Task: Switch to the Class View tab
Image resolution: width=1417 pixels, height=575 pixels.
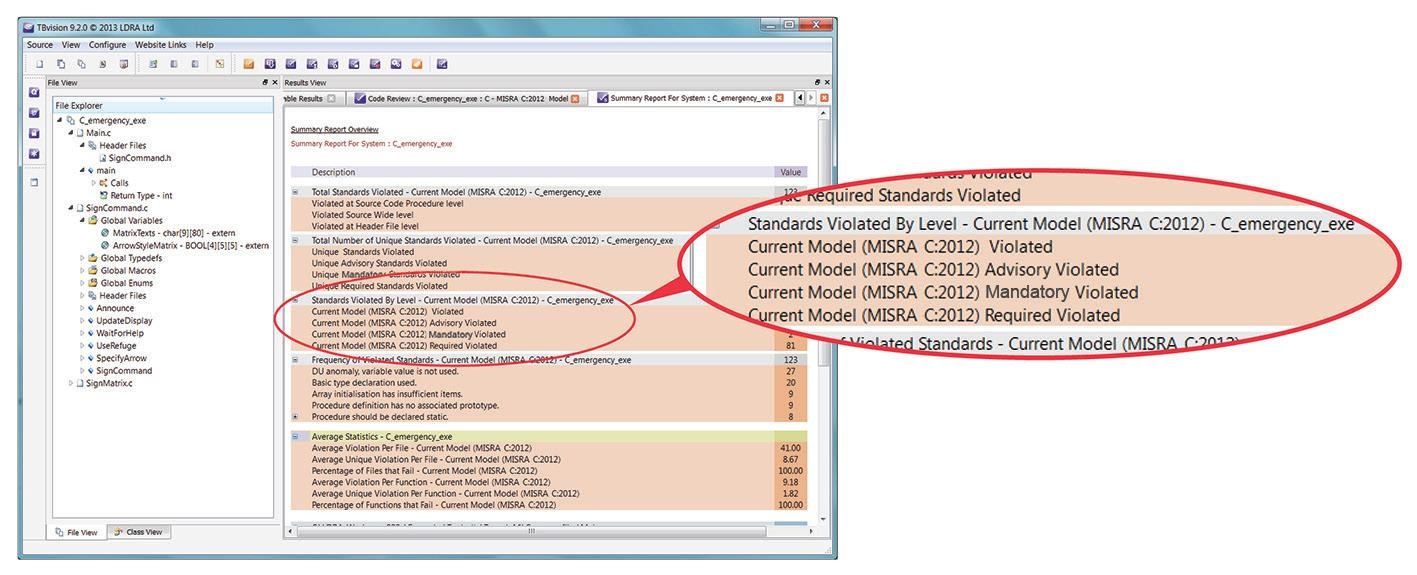Action: (x=139, y=532)
